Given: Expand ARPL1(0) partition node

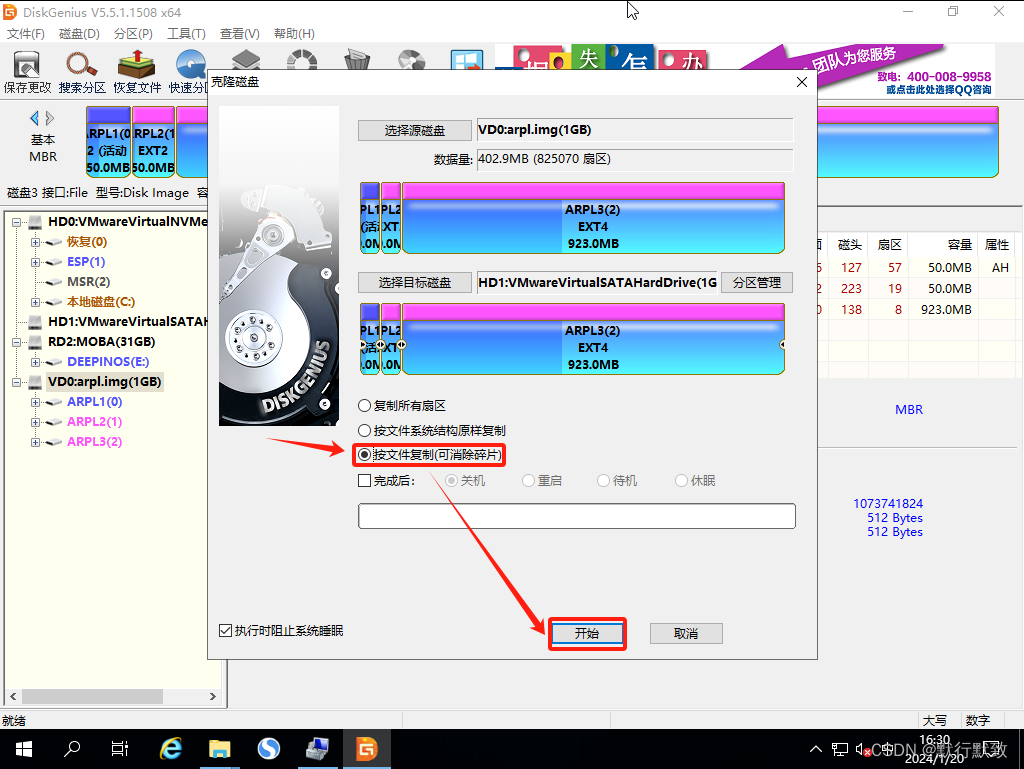Looking at the screenshot, I should [x=35, y=402].
